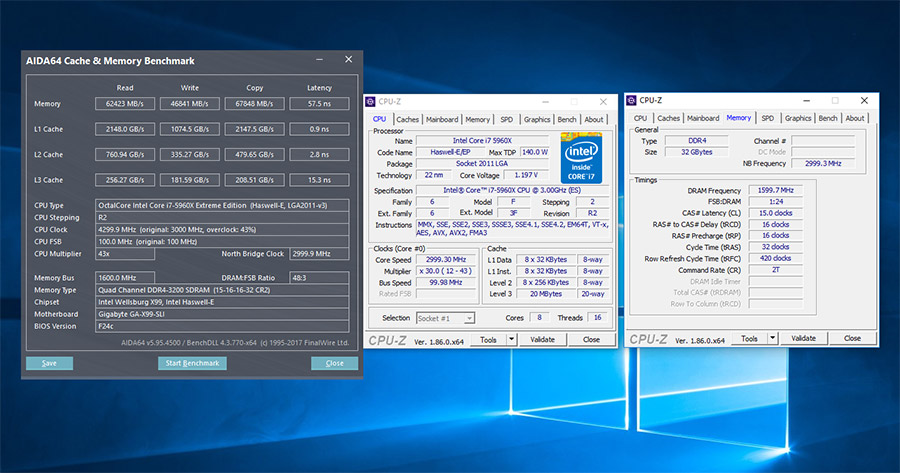The height and width of the screenshot is (473, 900).
Task: Click the Name field Intel Core i7 5960X
Action: coord(482,141)
